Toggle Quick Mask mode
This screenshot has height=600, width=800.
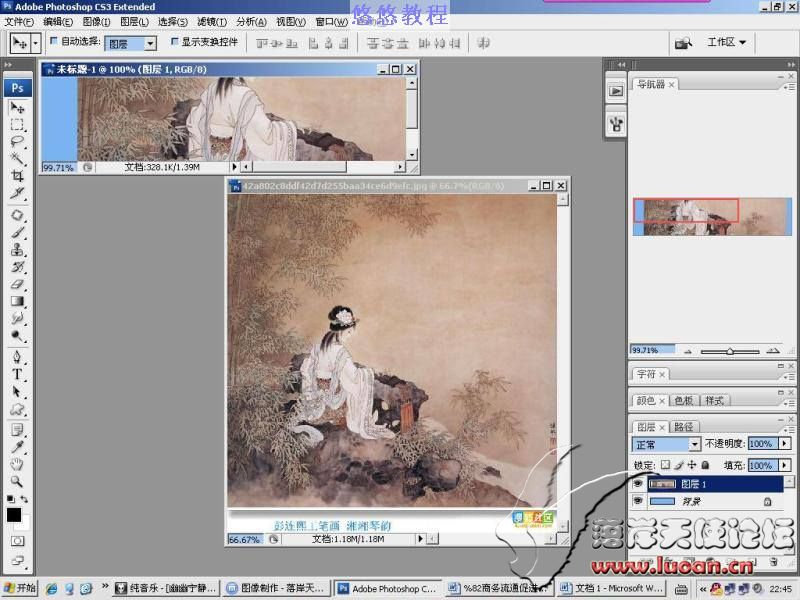[17, 541]
